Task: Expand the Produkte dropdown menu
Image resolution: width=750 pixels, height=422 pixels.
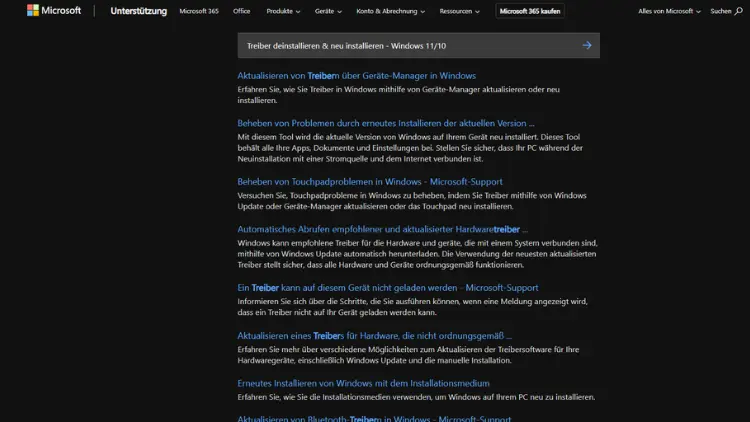Action: point(283,11)
